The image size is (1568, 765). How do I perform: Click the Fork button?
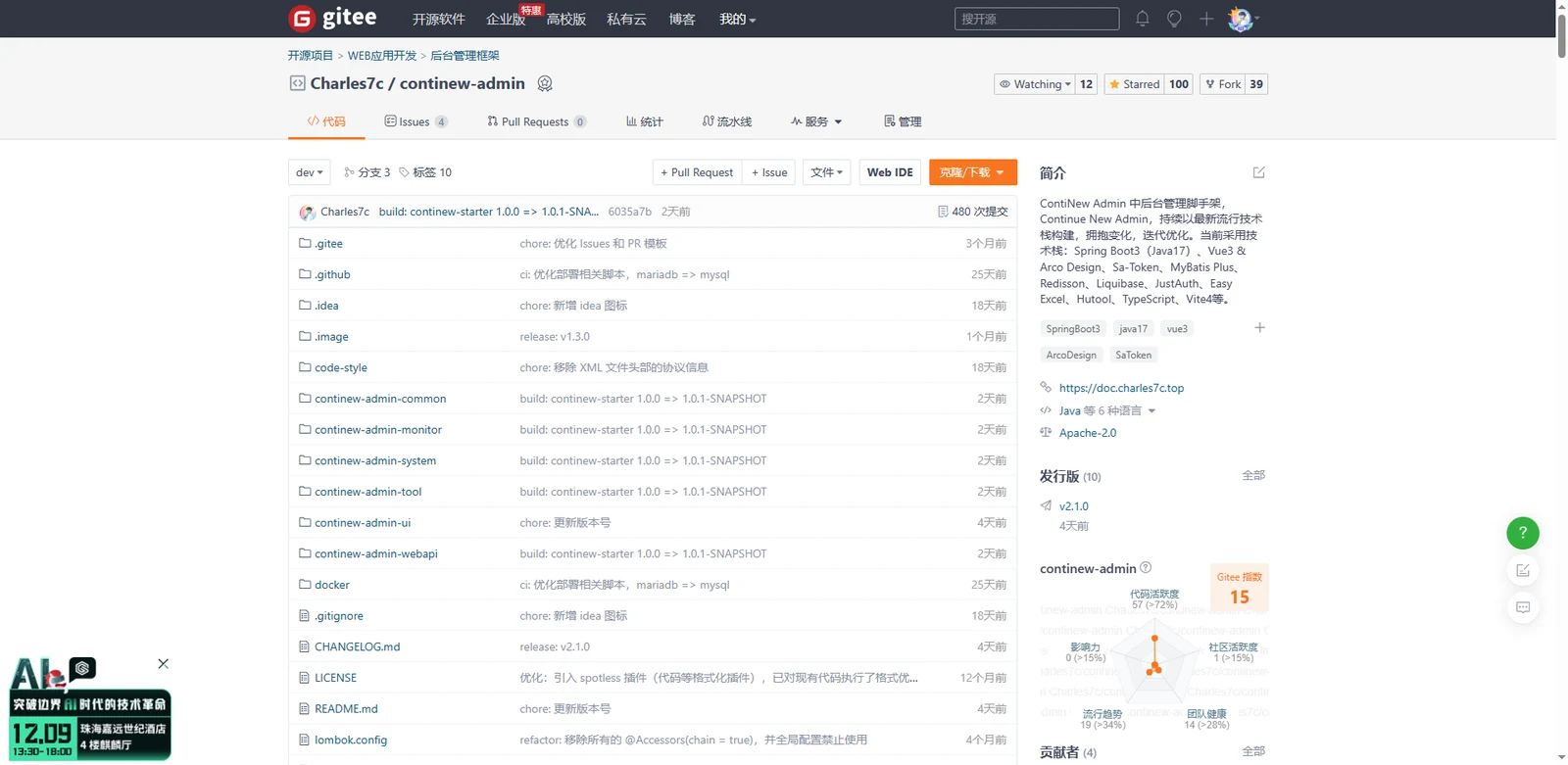tap(1223, 84)
